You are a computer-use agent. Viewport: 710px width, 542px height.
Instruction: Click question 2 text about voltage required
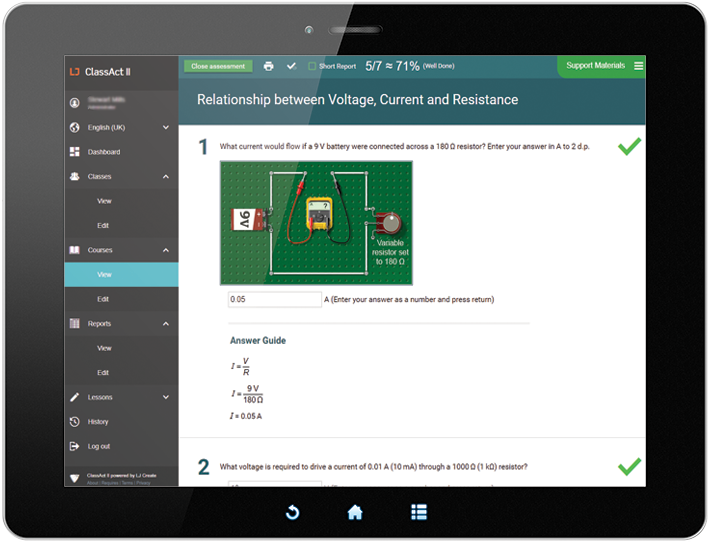[373, 466]
